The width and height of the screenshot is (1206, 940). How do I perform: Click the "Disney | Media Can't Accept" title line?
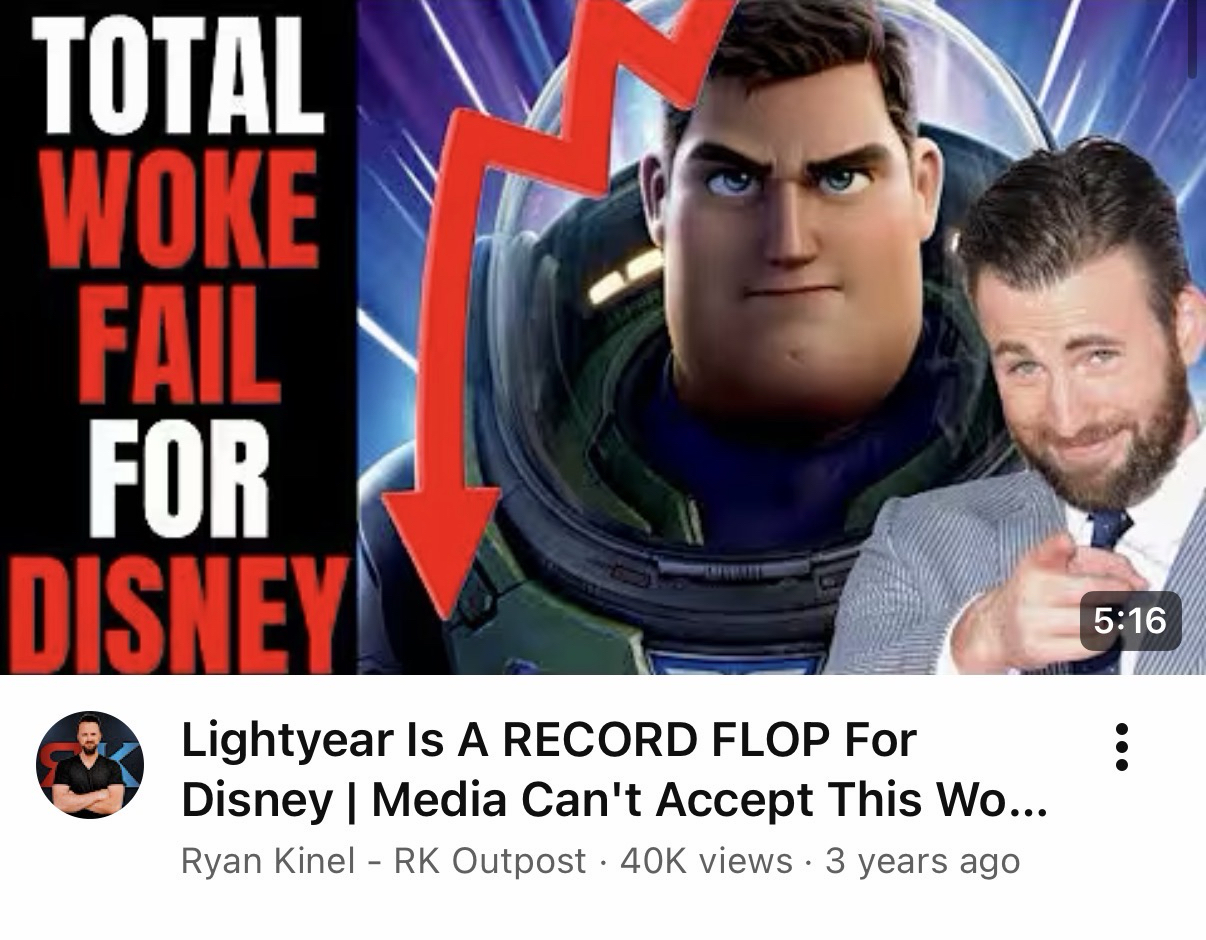(x=614, y=800)
